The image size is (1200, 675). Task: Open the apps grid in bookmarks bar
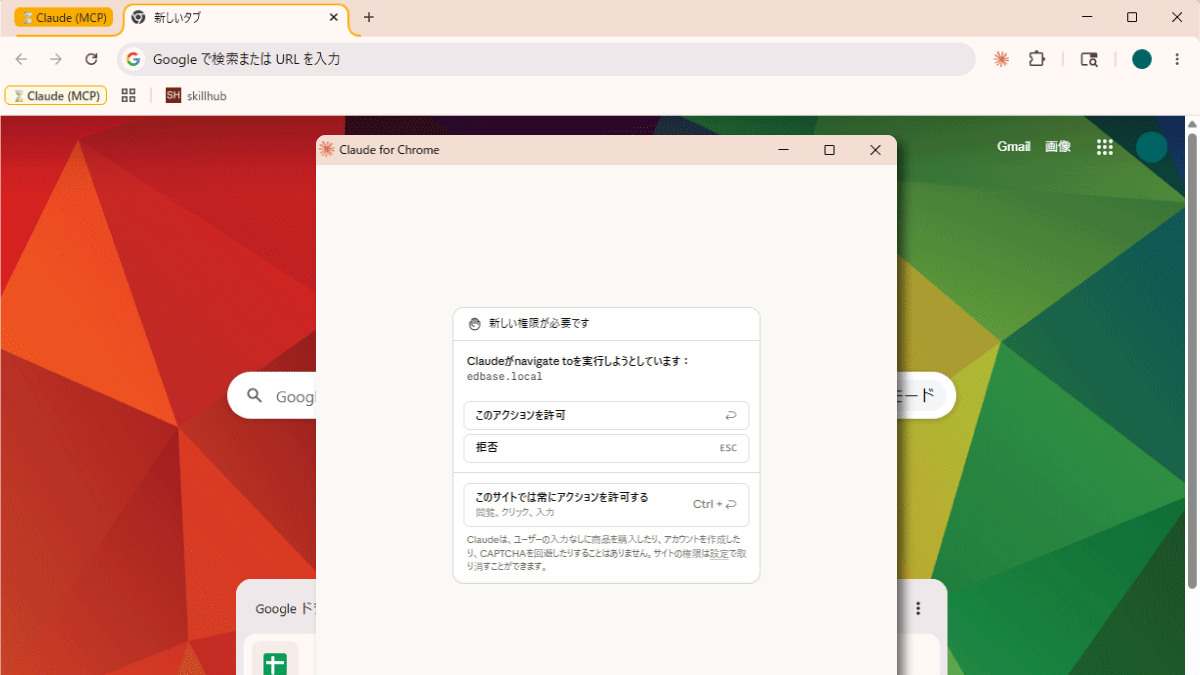(128, 95)
